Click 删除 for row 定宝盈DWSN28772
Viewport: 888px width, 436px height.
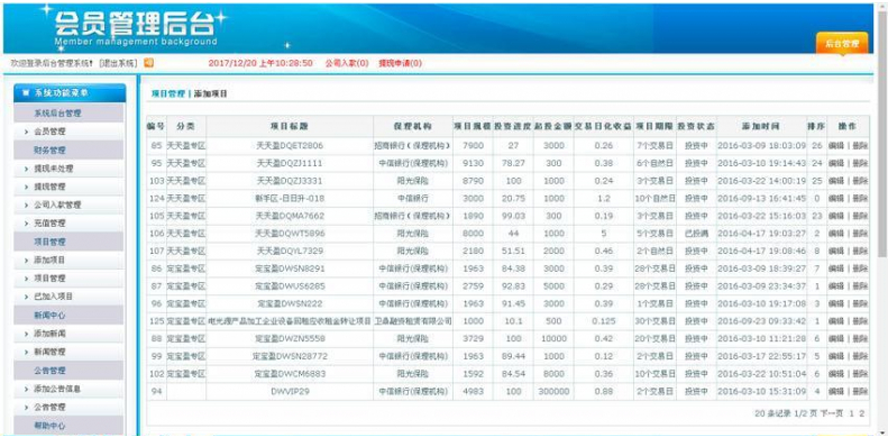[x=859, y=356]
